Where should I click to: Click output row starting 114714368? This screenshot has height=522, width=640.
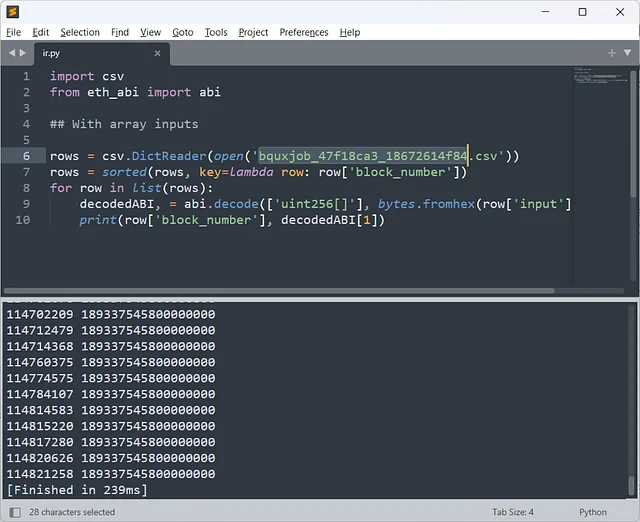[111, 346]
